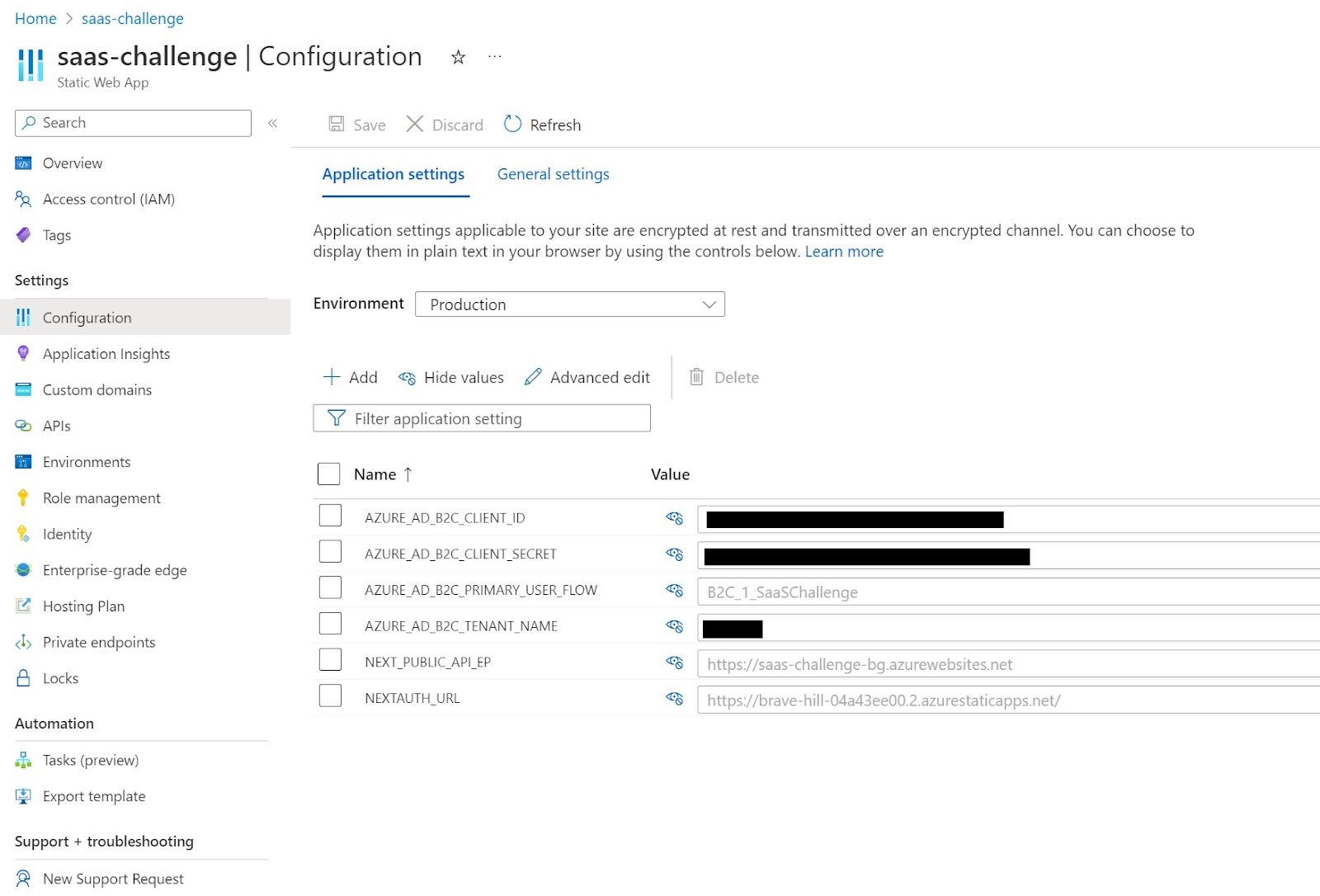Screen dimensions: 1320x896
Task: Sort by the Name column header
Action: tap(383, 474)
